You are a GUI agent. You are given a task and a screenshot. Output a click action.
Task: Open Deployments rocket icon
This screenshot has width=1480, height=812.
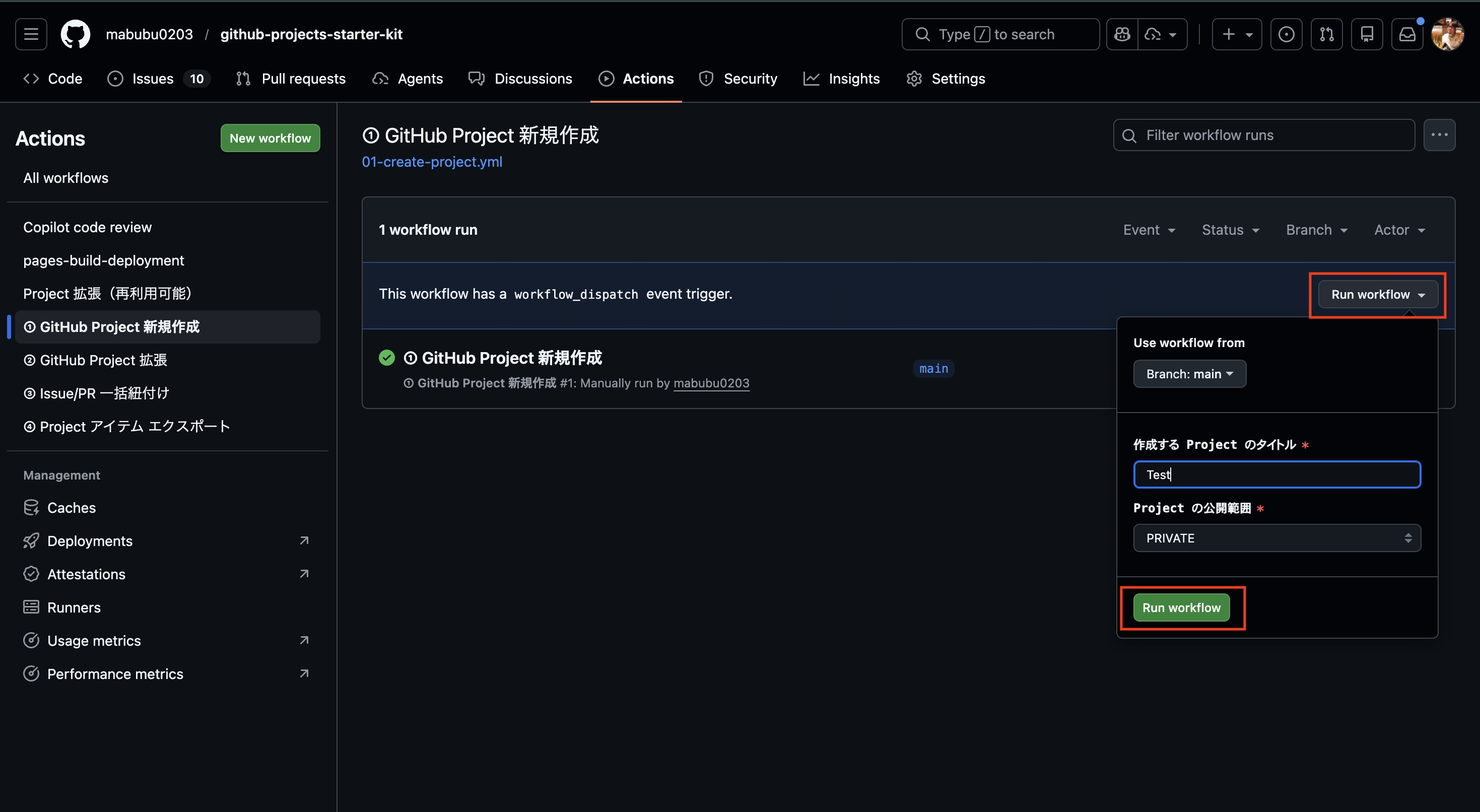point(31,542)
